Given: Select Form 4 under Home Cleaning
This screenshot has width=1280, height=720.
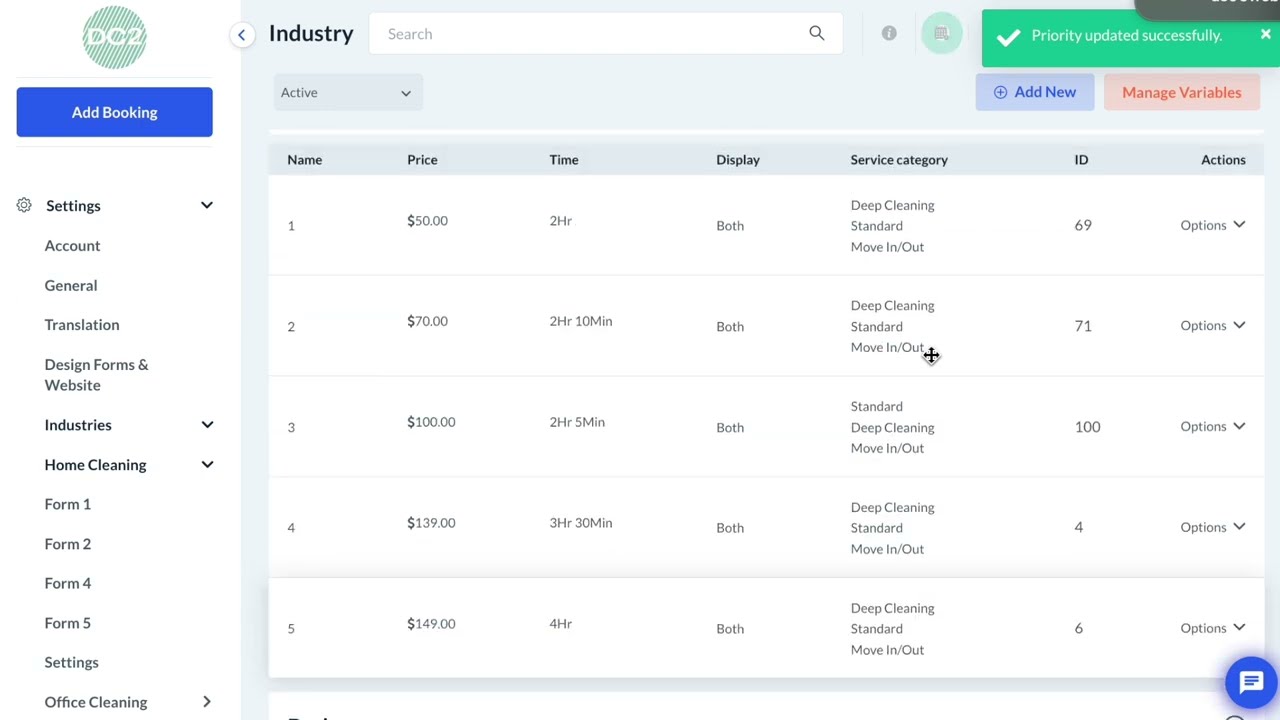Looking at the screenshot, I should (68, 583).
